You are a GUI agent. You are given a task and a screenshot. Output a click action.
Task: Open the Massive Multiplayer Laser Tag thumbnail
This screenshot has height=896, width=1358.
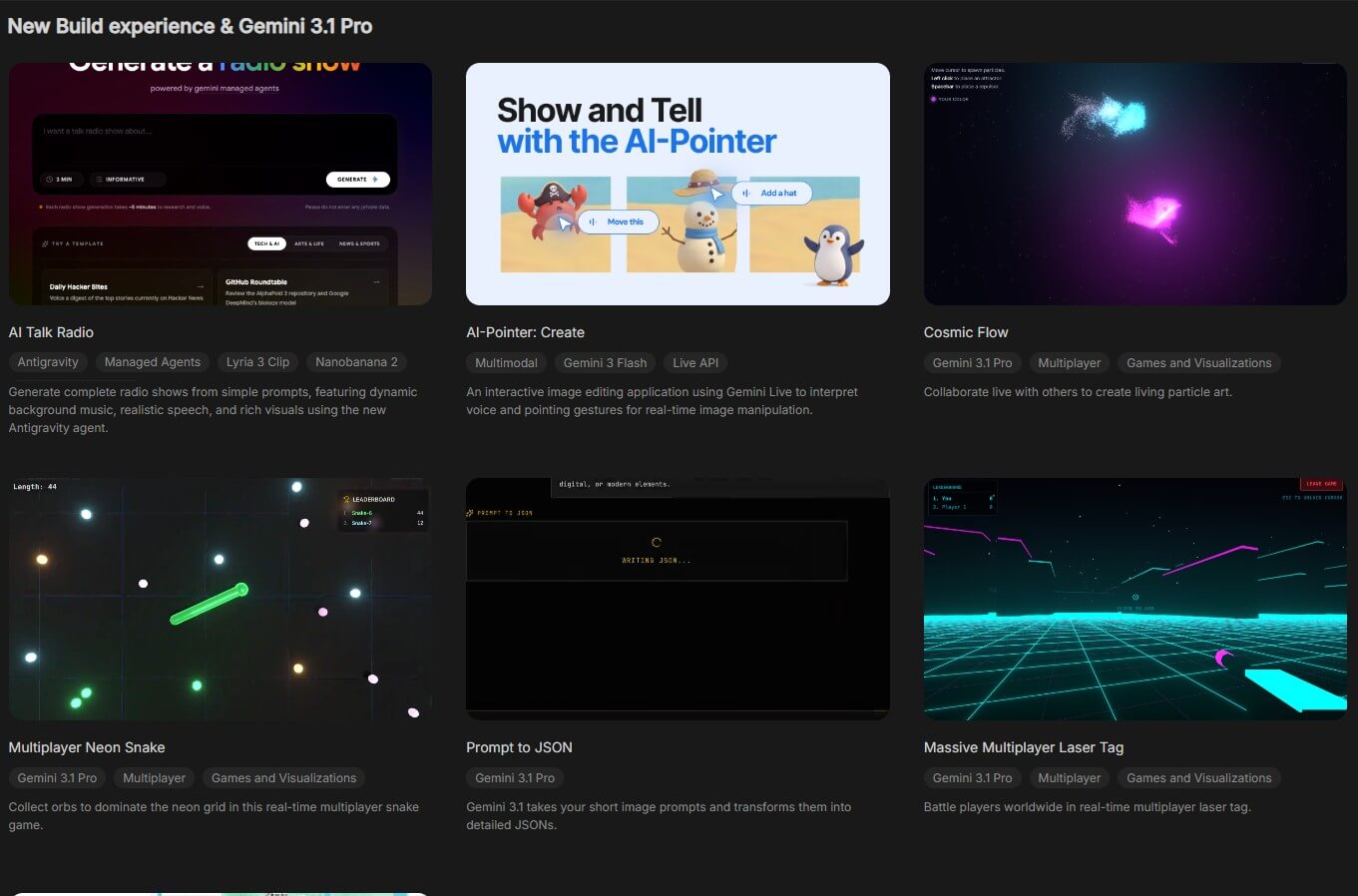1135,599
